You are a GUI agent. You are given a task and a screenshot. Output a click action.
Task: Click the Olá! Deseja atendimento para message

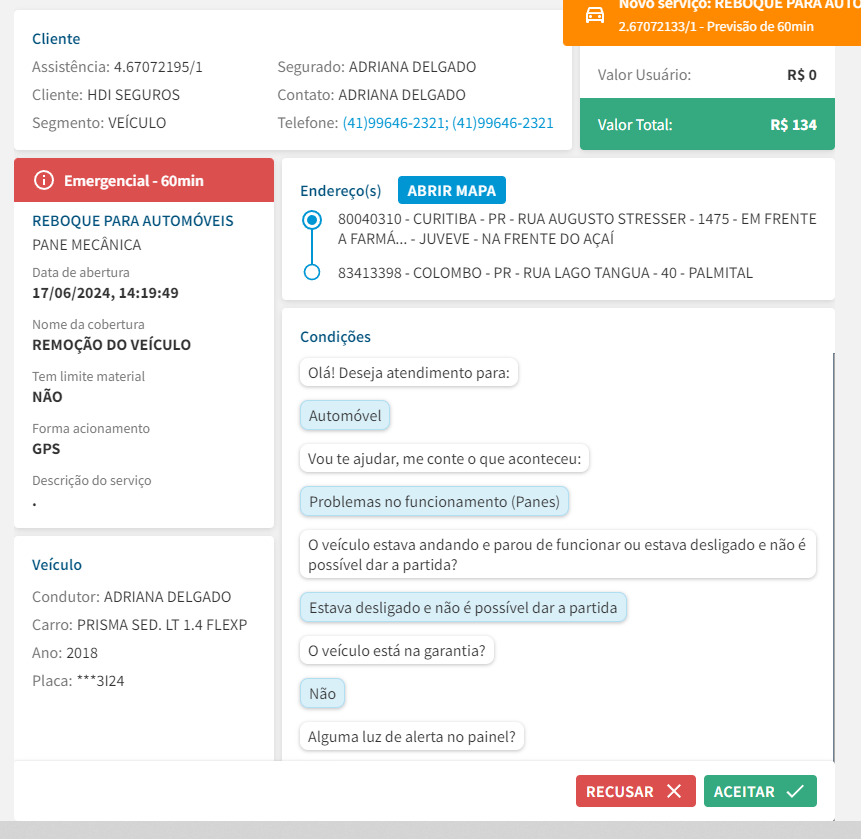[409, 373]
